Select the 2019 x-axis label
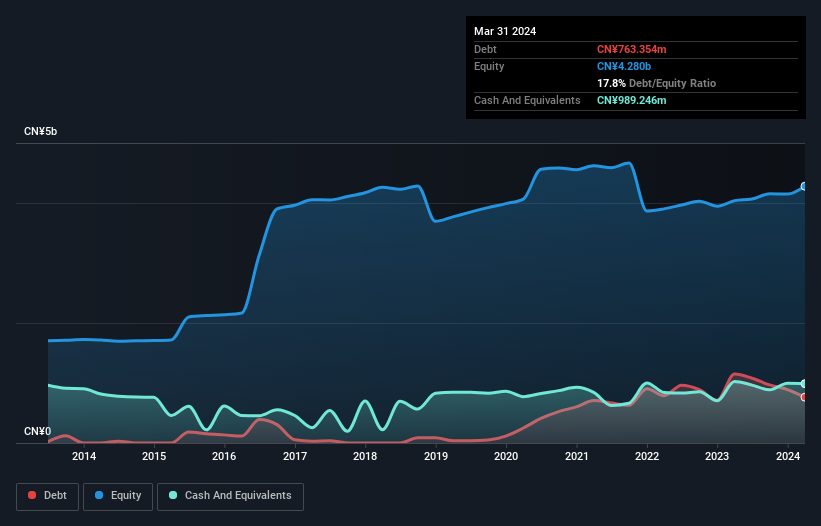This screenshot has width=821, height=526. pyautogui.click(x=436, y=457)
